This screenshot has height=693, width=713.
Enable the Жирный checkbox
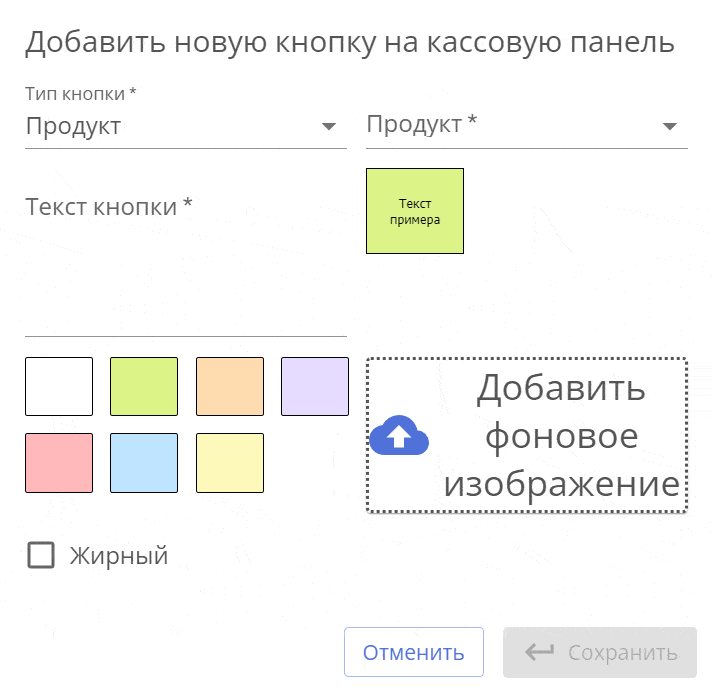coord(41,555)
